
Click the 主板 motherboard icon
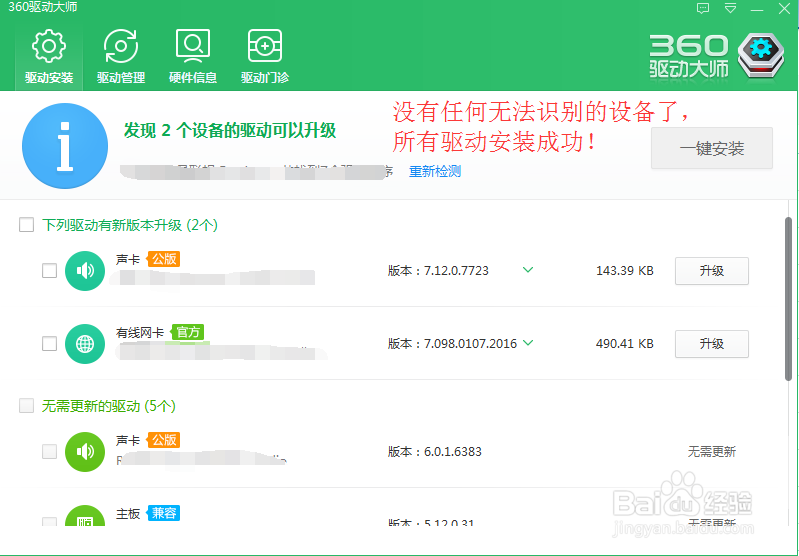85,516
